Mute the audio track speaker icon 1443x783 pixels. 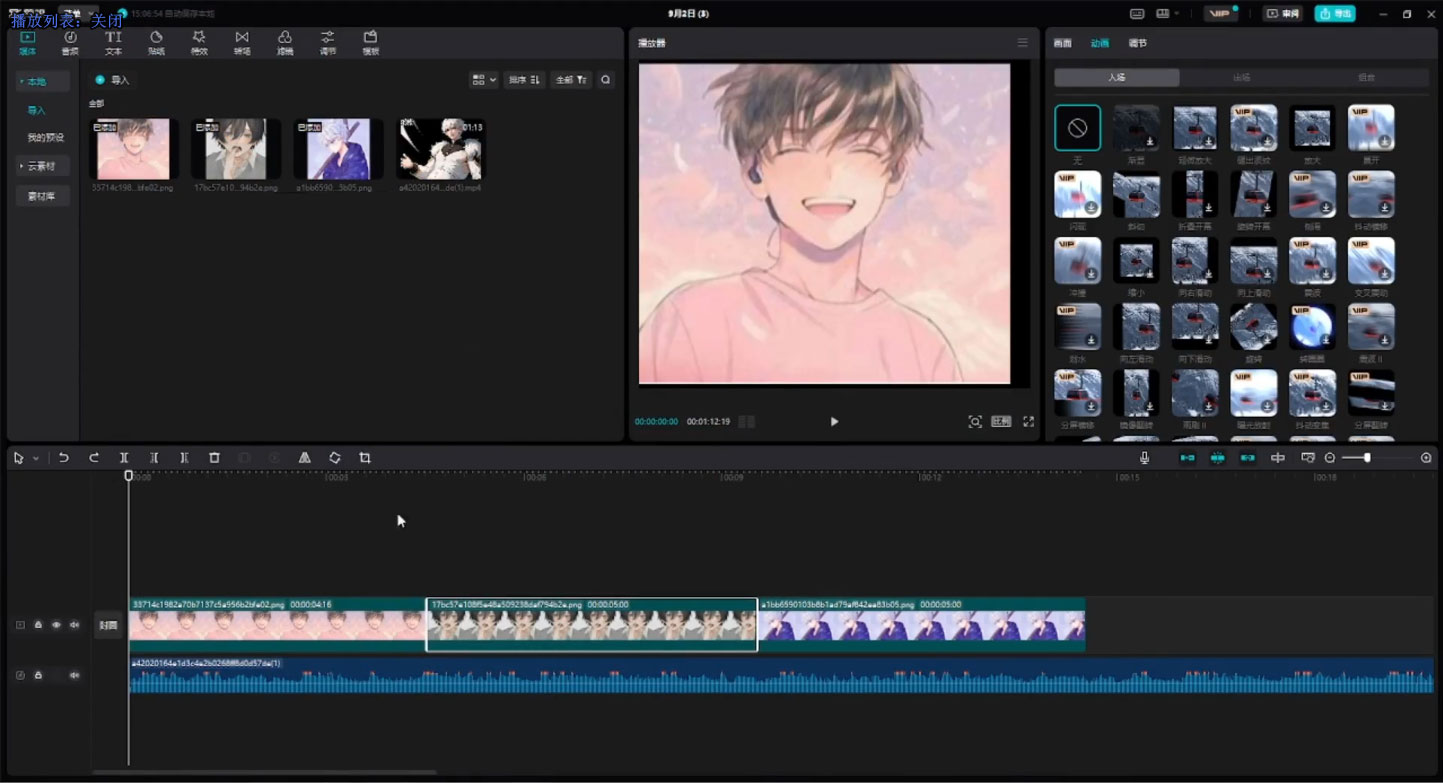(74, 675)
